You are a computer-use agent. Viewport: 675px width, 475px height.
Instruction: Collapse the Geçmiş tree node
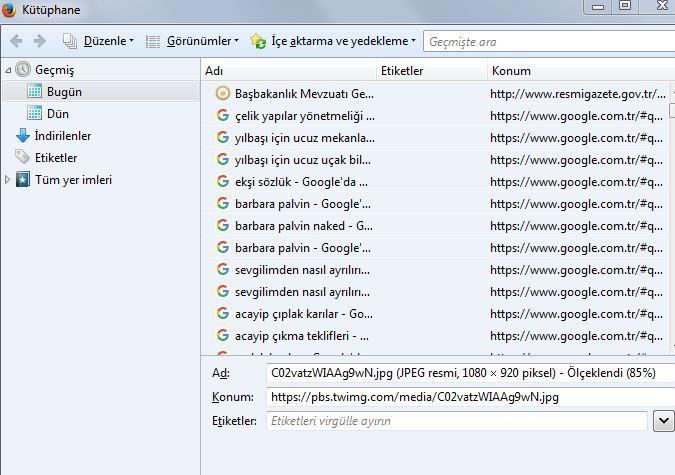point(8,70)
